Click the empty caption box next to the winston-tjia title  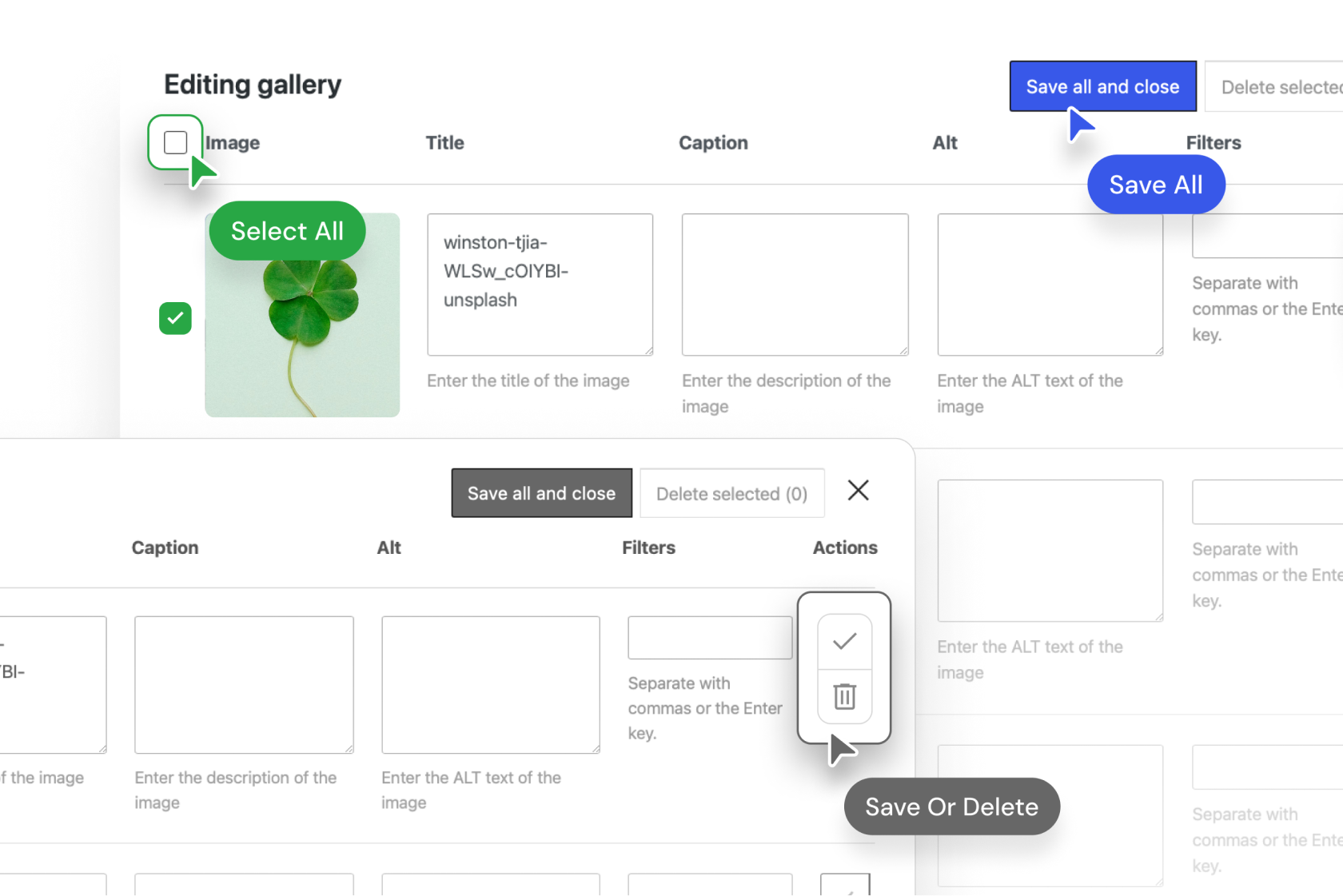pyautogui.click(x=795, y=284)
